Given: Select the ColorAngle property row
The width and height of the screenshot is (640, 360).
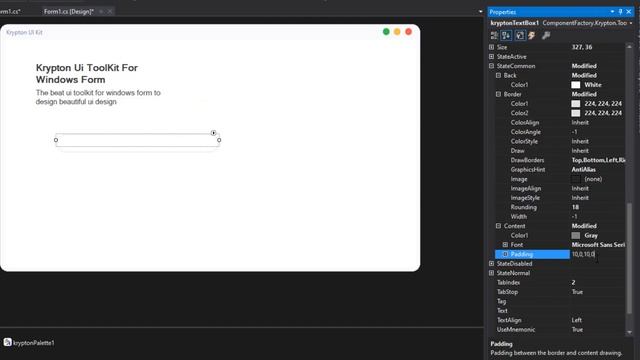Looking at the screenshot, I should (559, 132).
